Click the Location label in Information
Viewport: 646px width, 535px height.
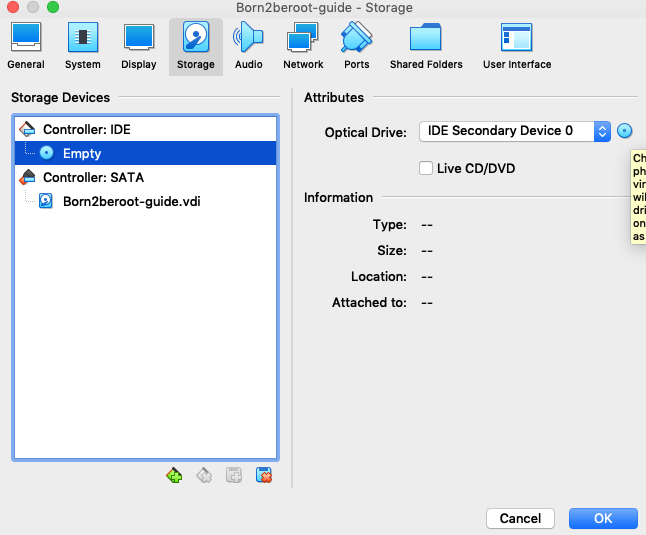[x=379, y=276]
